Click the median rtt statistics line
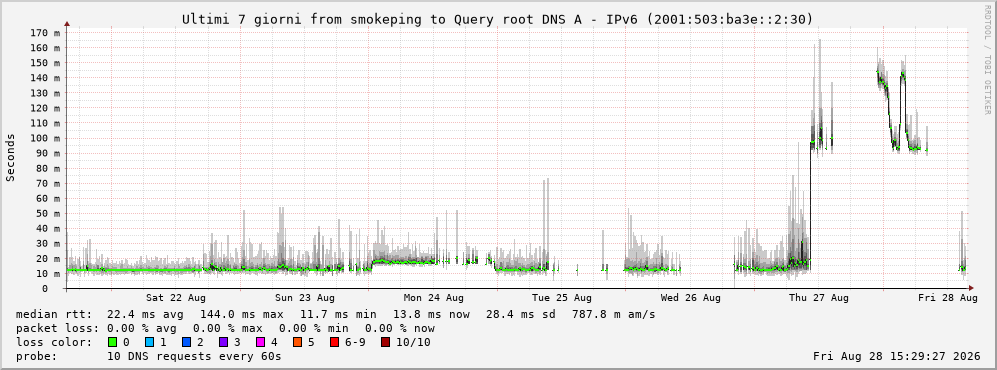 [336, 314]
